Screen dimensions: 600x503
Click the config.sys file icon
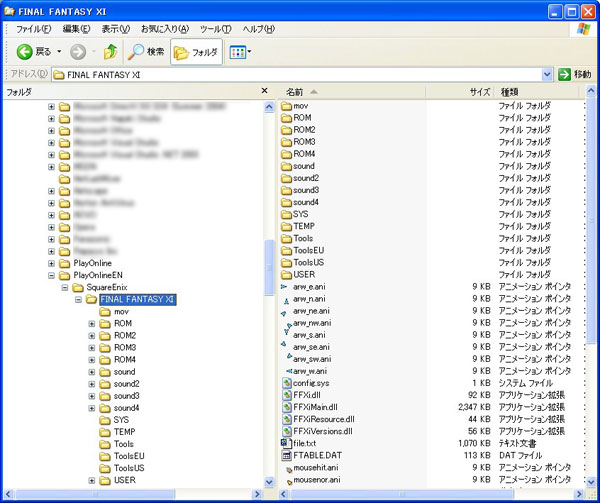coord(287,383)
